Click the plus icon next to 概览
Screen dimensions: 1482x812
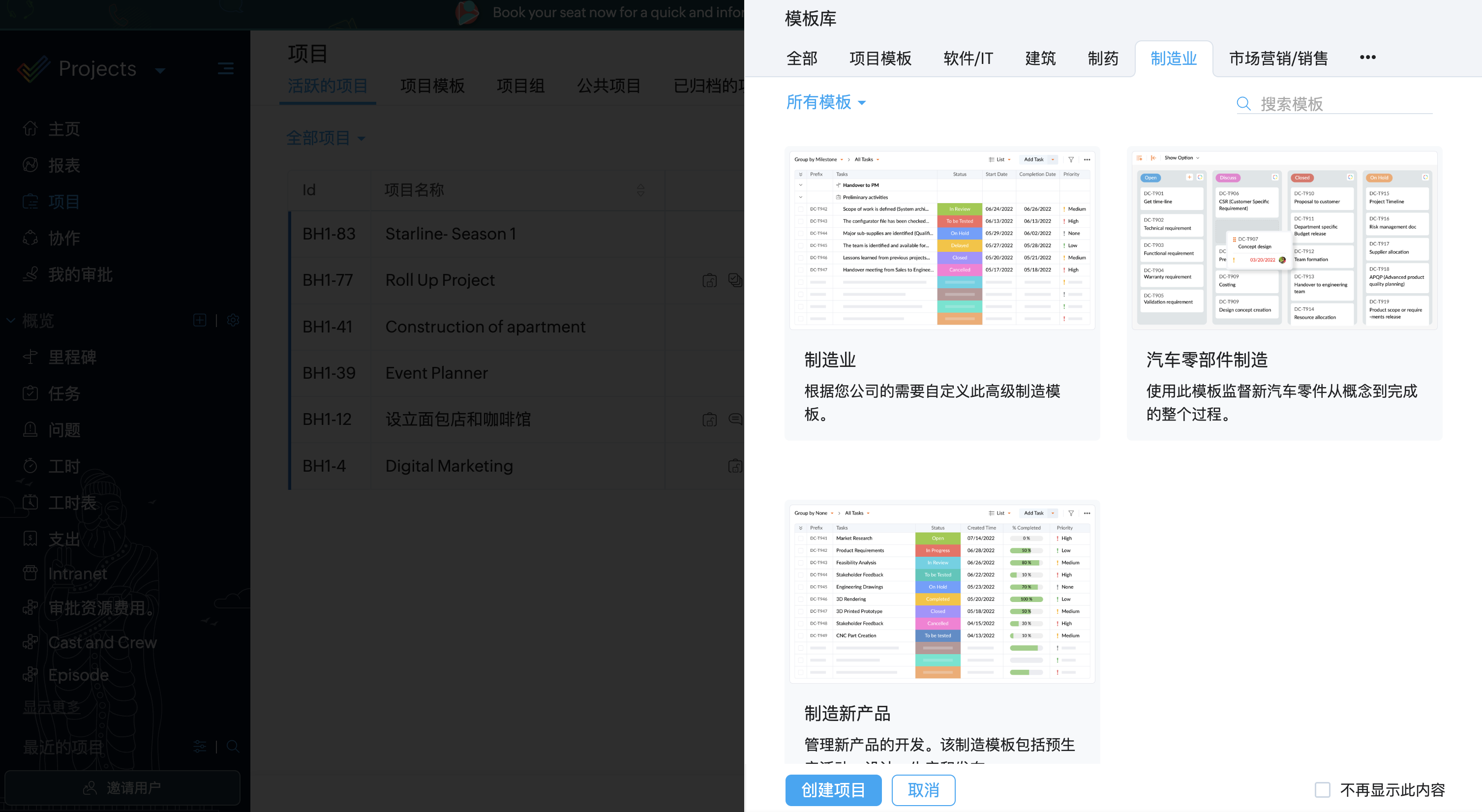click(200, 320)
